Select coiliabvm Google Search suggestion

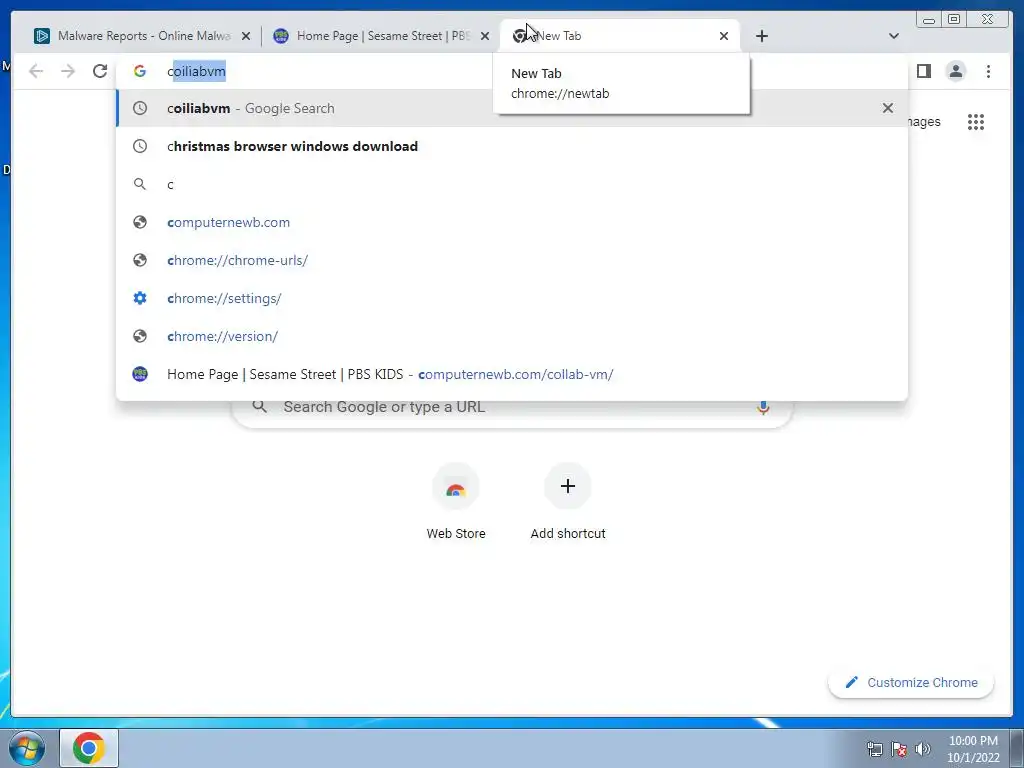click(x=511, y=108)
